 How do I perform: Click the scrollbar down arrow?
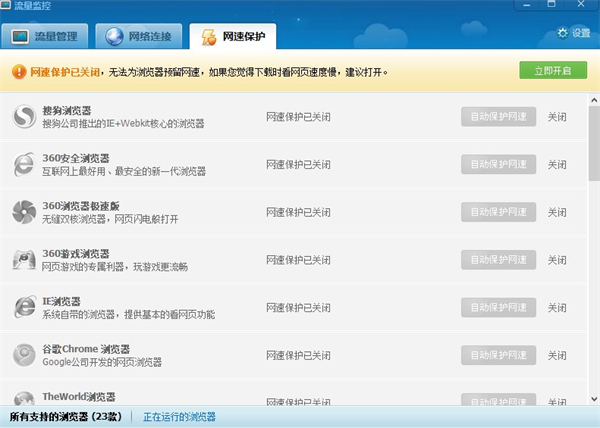tap(594, 399)
